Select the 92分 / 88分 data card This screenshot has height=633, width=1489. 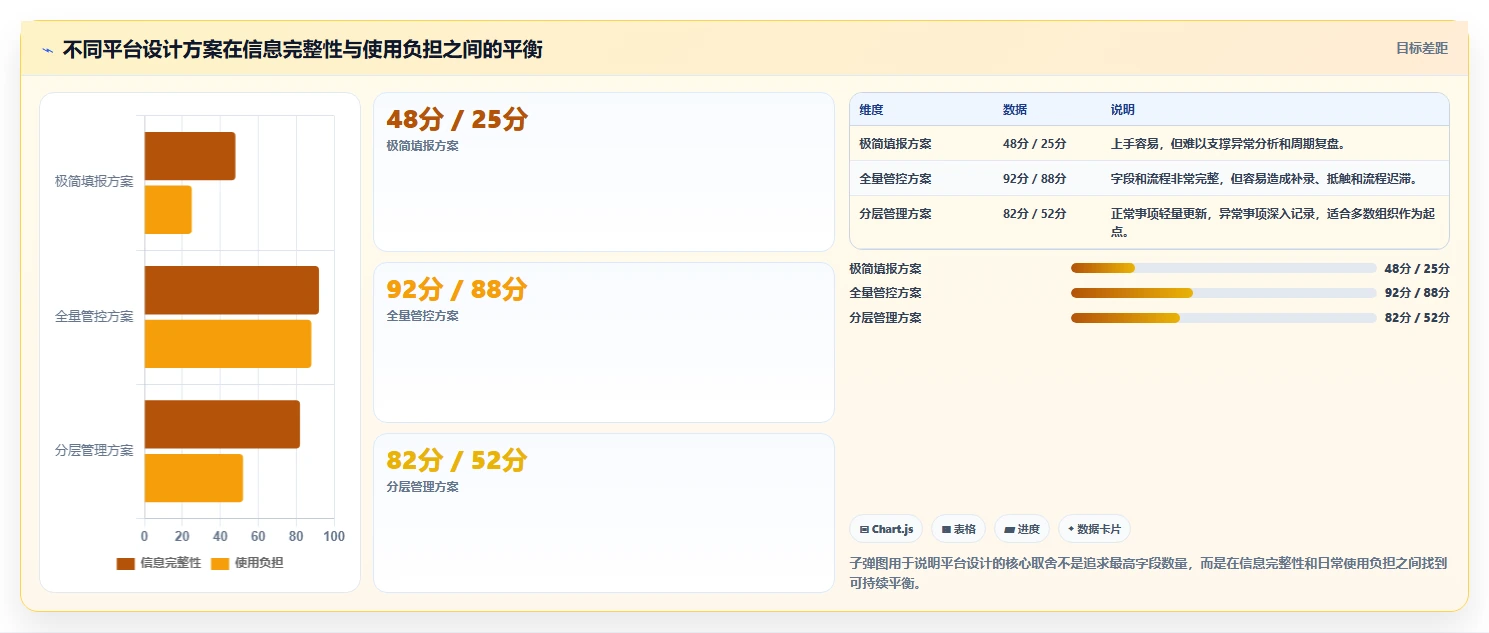pyautogui.click(x=604, y=342)
